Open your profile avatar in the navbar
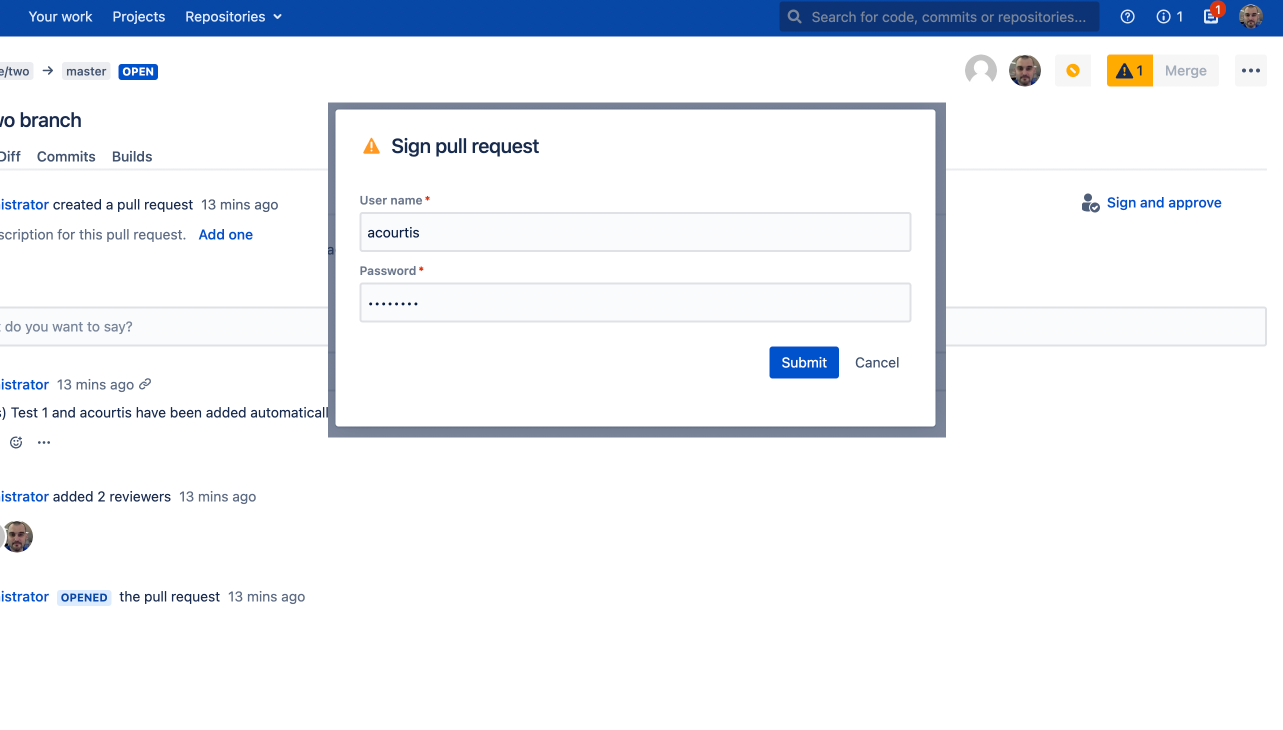Screen dimensions: 1283x730 1250,17
